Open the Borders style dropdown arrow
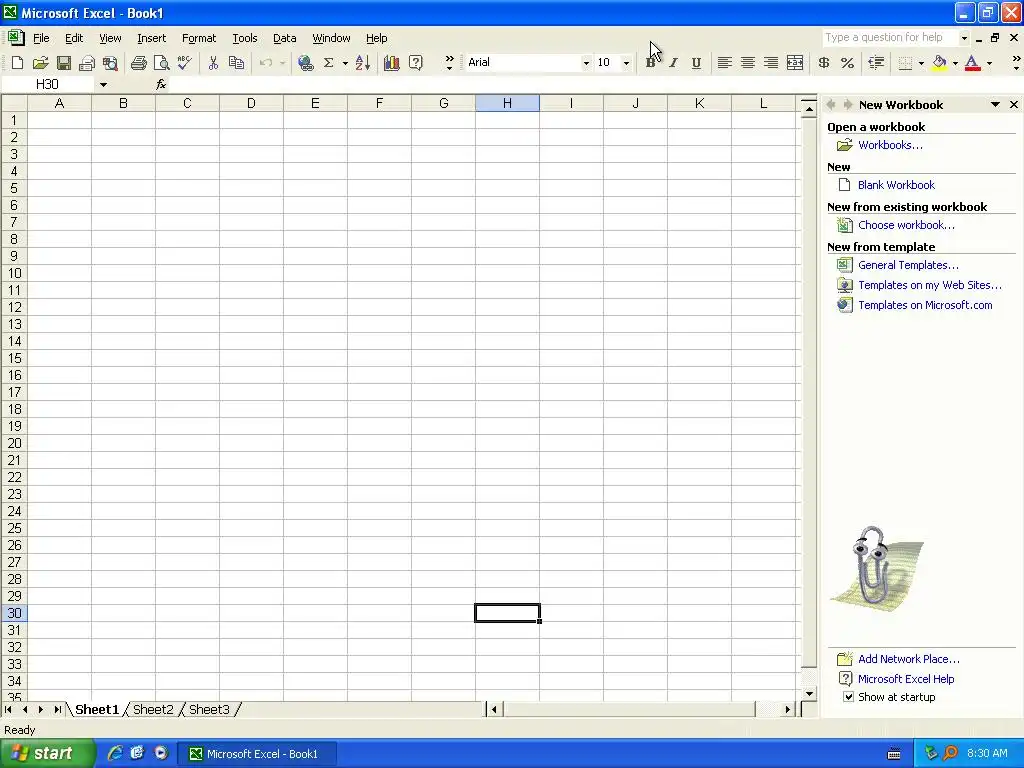 [x=921, y=63]
